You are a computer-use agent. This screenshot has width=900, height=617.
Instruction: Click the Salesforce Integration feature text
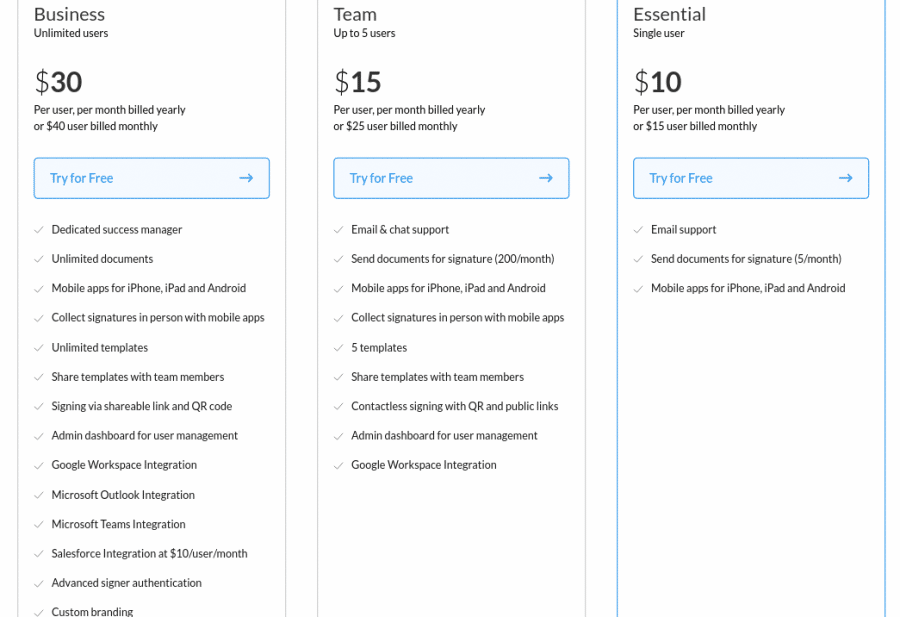click(149, 553)
